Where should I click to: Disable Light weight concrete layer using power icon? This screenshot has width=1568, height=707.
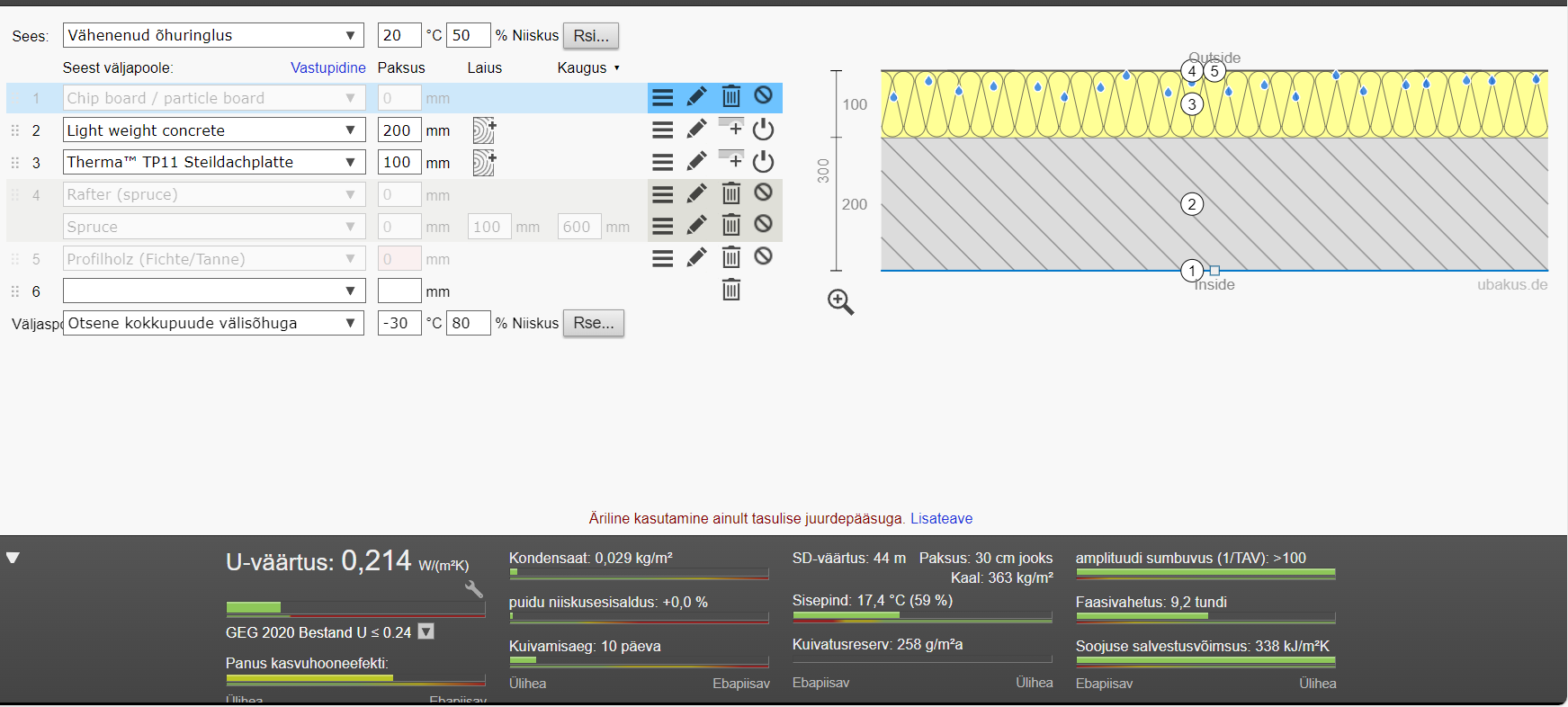764,130
